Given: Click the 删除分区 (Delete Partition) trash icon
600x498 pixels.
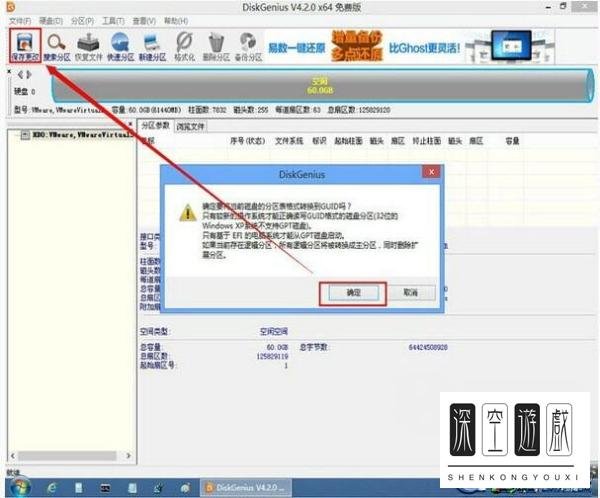Looking at the screenshot, I should pyautogui.click(x=216, y=45).
